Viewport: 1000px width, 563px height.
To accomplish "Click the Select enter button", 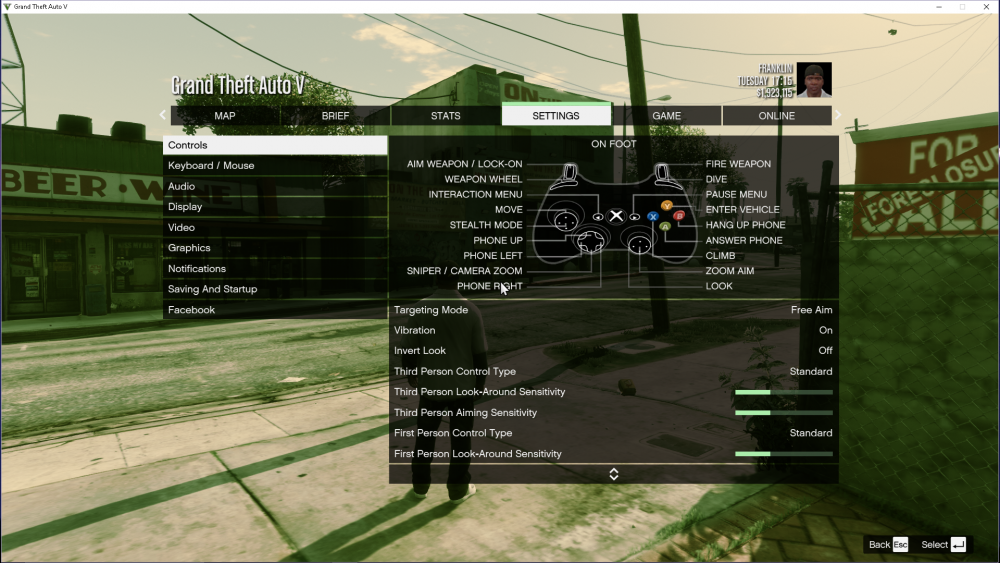I will pyautogui.click(x=943, y=545).
